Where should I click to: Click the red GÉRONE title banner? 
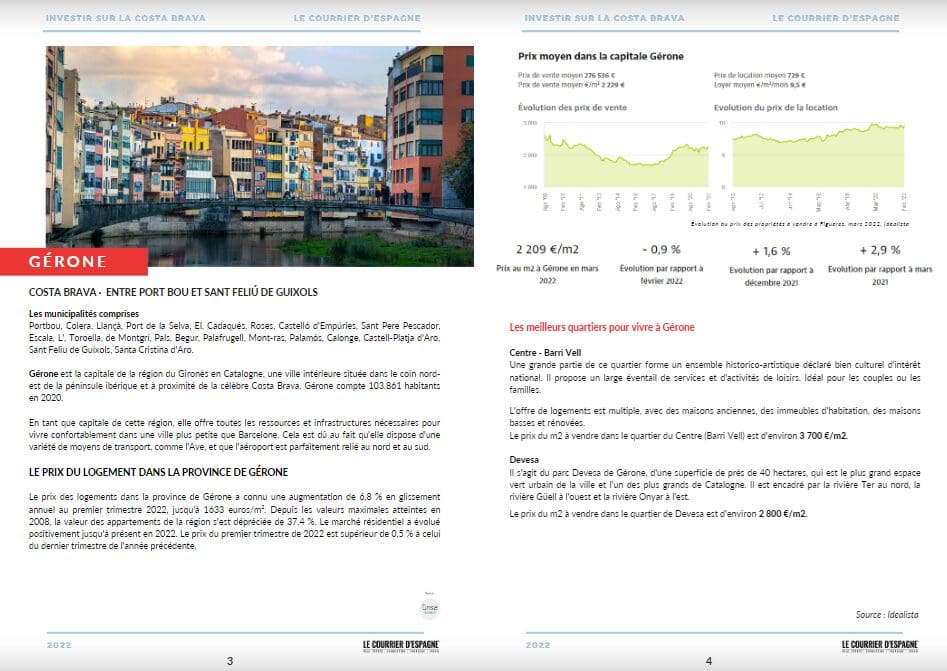coord(74,262)
